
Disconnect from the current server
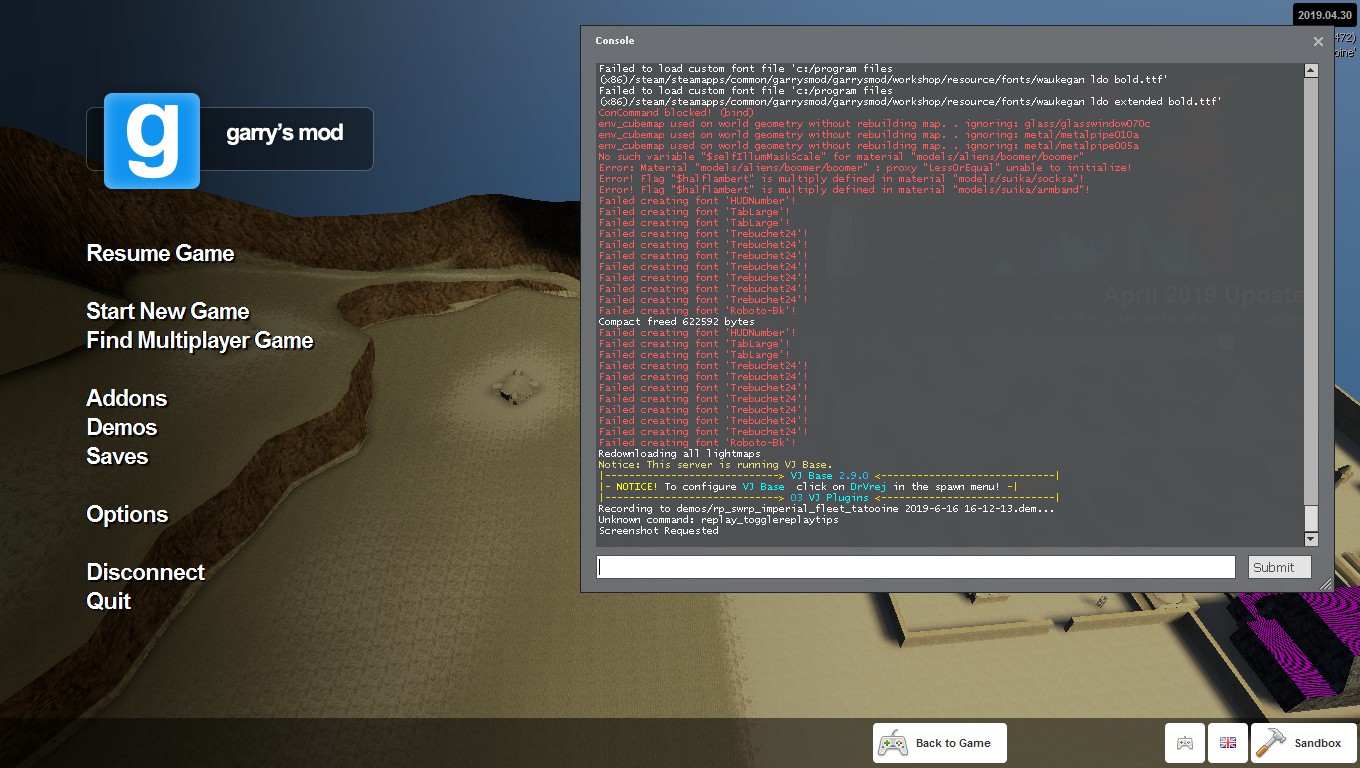[145, 572]
